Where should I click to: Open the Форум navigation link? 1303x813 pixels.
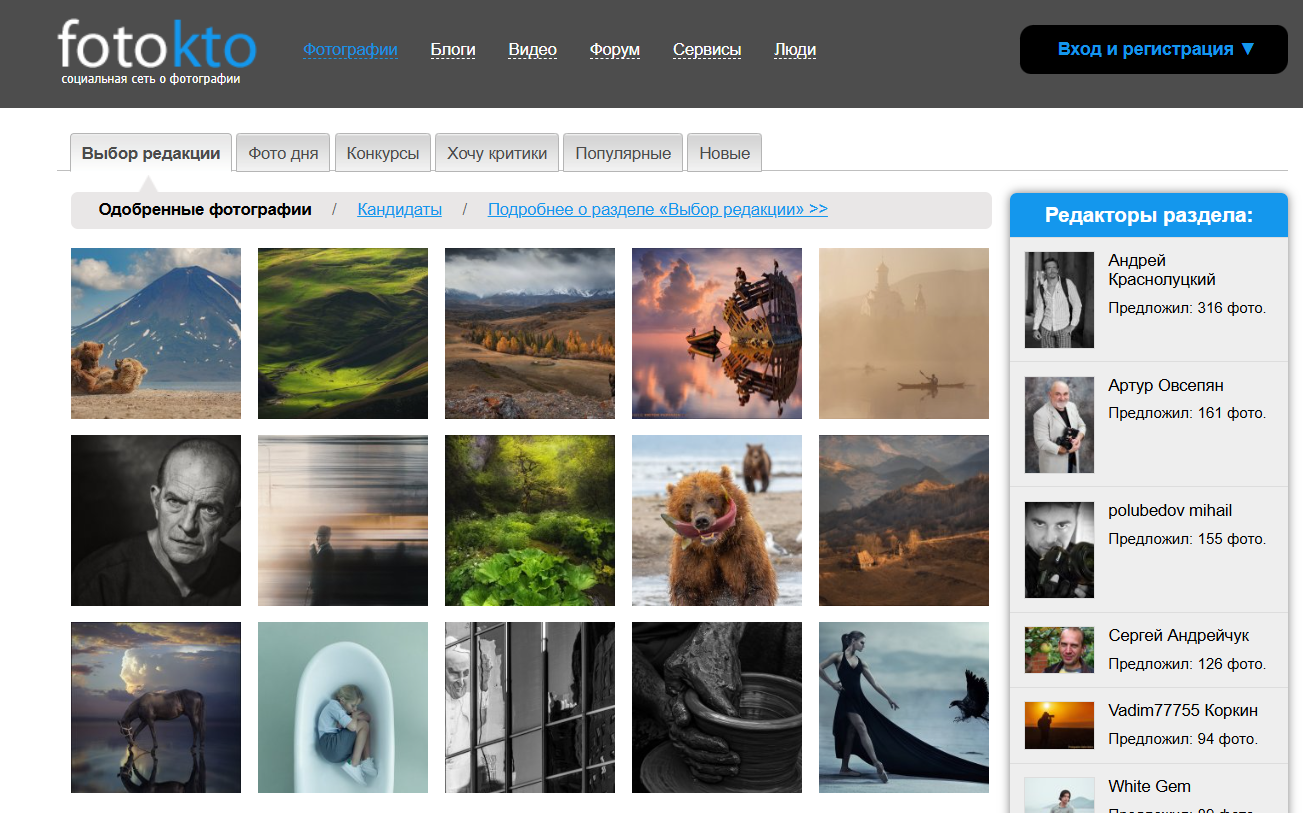coord(614,50)
